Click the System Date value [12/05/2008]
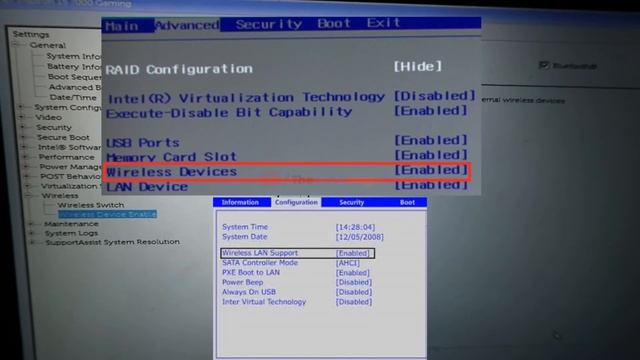This screenshot has width=640, height=360. coord(360,237)
